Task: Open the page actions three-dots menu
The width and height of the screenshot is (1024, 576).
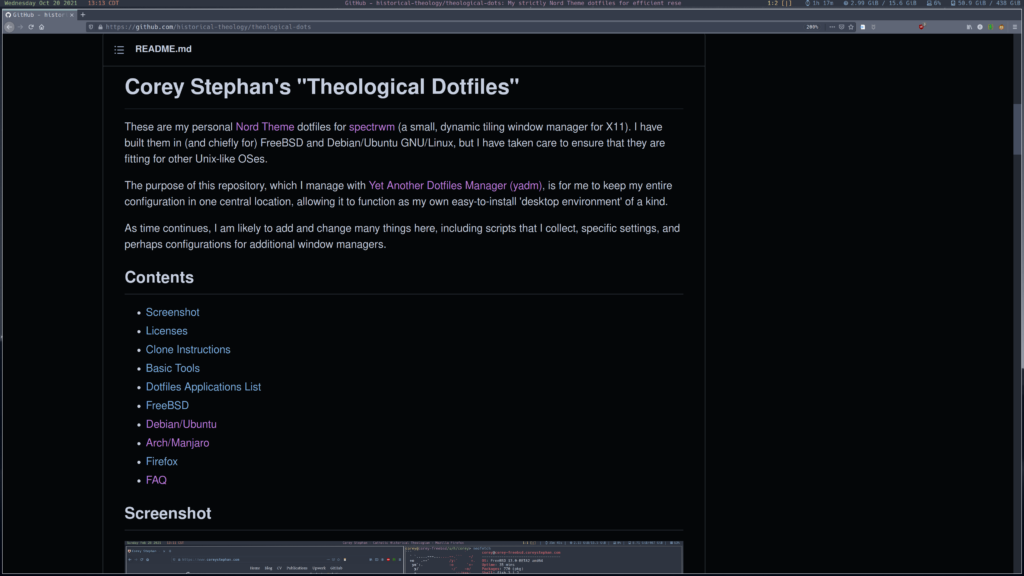Action: coord(831,27)
